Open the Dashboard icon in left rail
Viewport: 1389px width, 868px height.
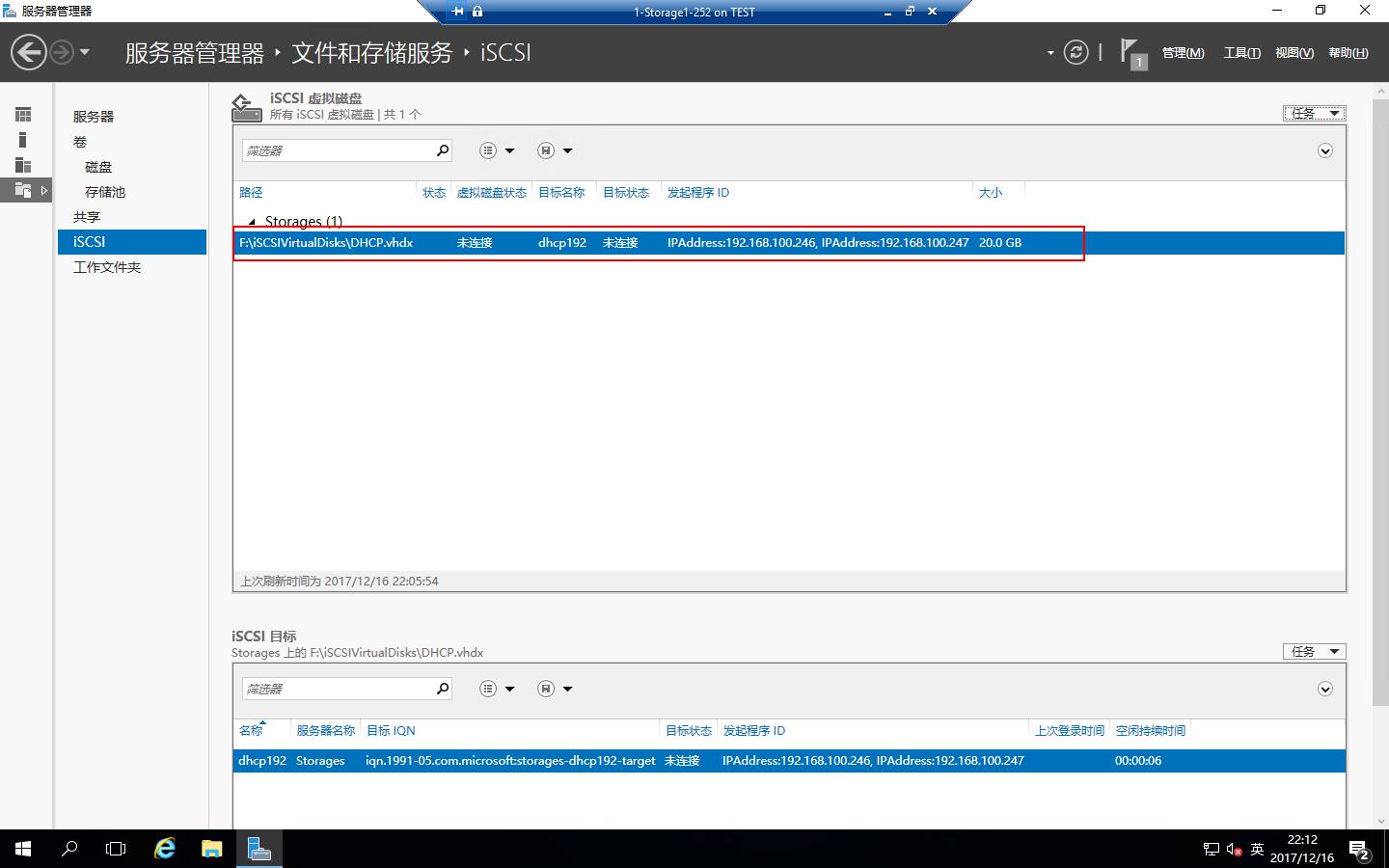pos(23,115)
